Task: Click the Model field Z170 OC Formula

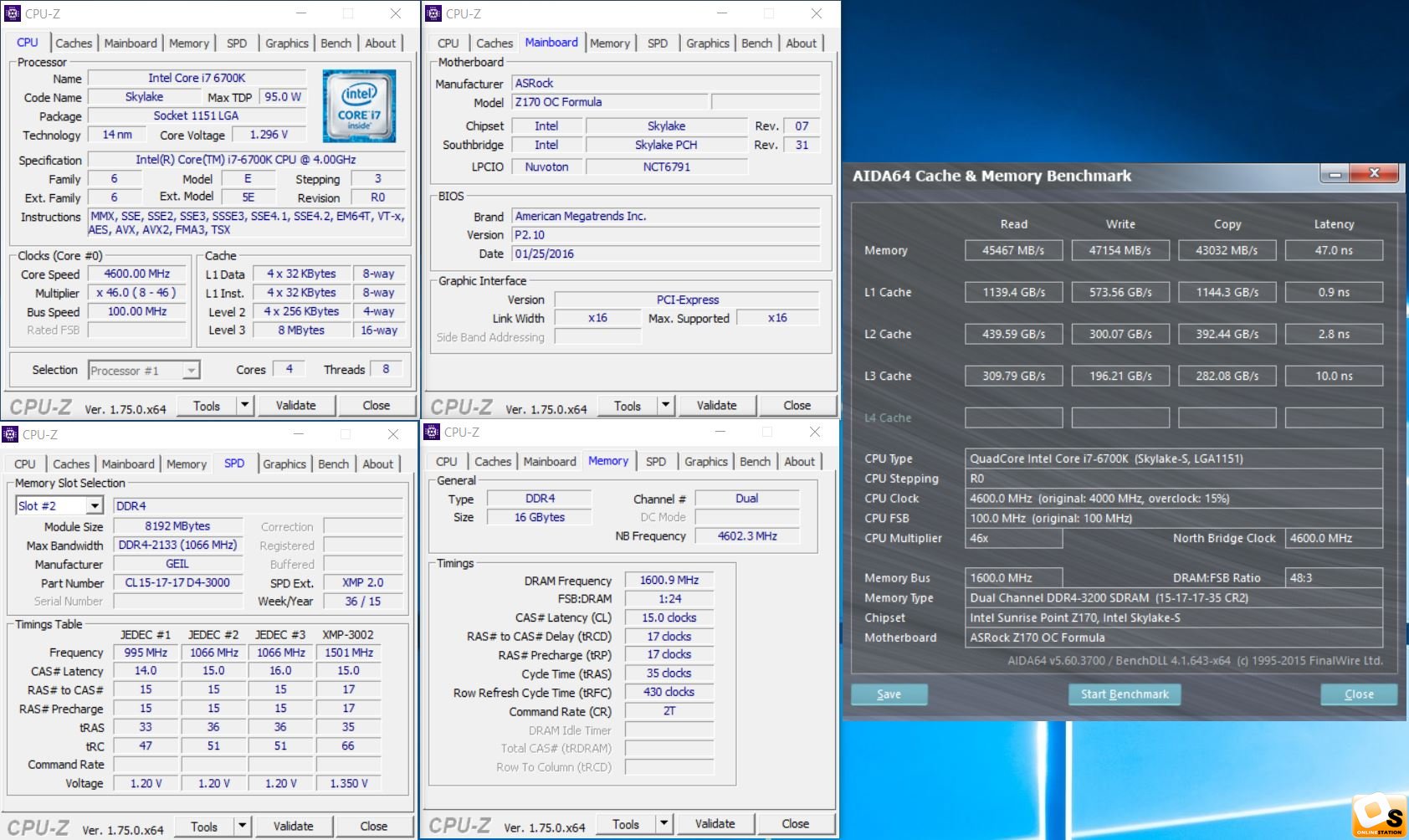Action: (610, 102)
